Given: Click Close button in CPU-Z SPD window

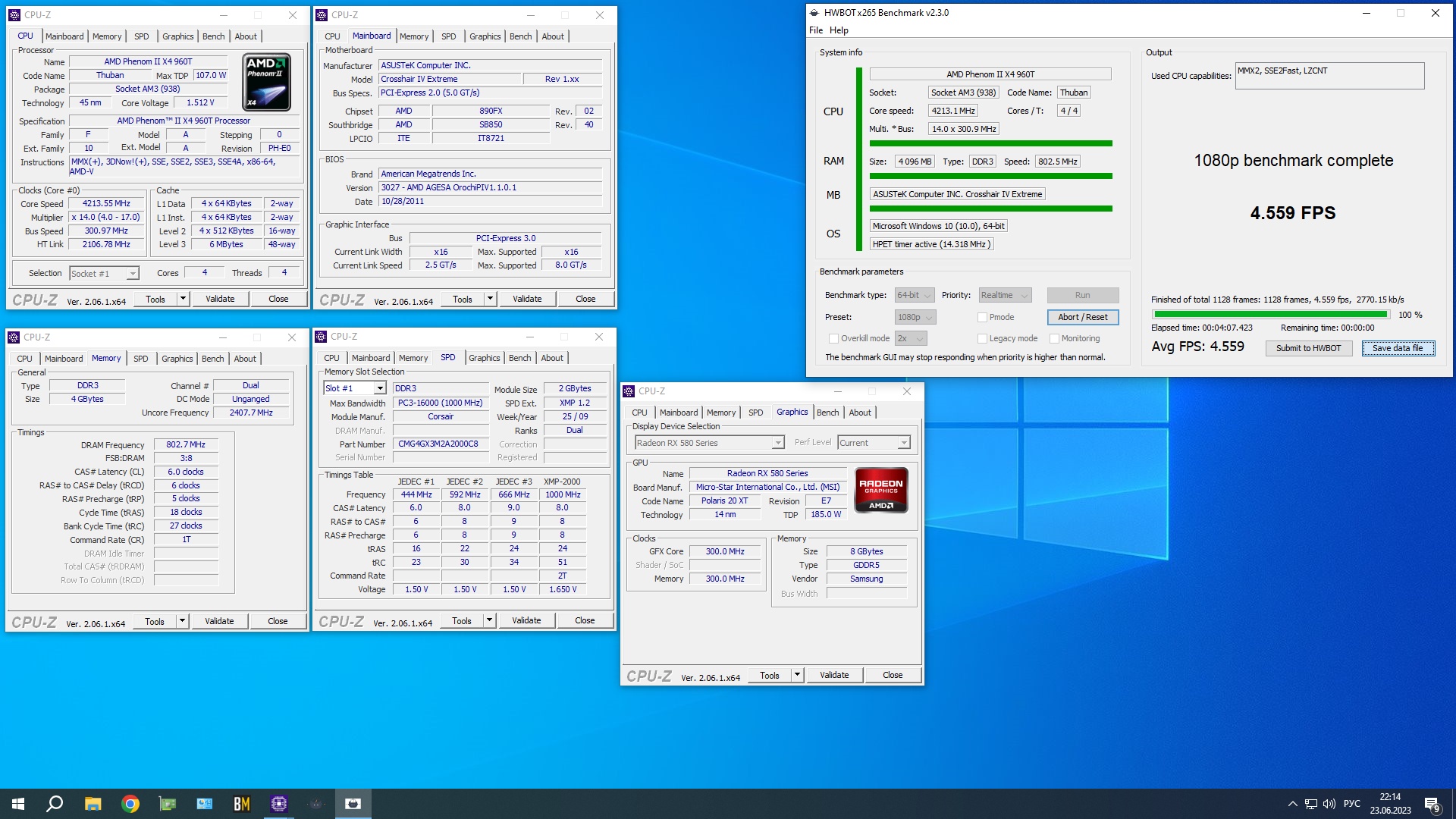Looking at the screenshot, I should pos(585,620).
